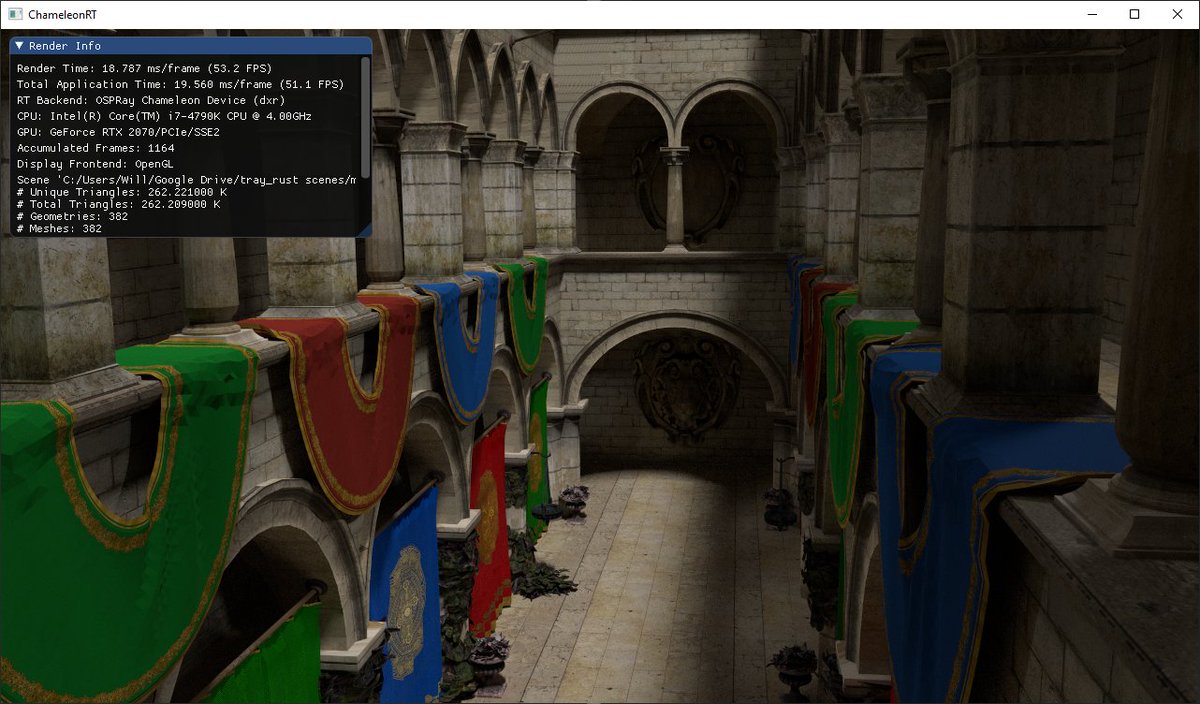
Task: Click the Render Info panel corner grip
Action: (x=366, y=231)
